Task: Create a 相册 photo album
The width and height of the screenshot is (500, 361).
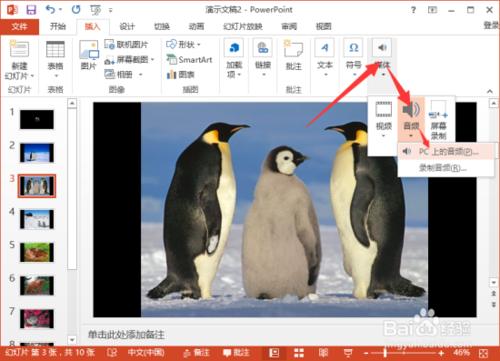Action: coord(123,74)
